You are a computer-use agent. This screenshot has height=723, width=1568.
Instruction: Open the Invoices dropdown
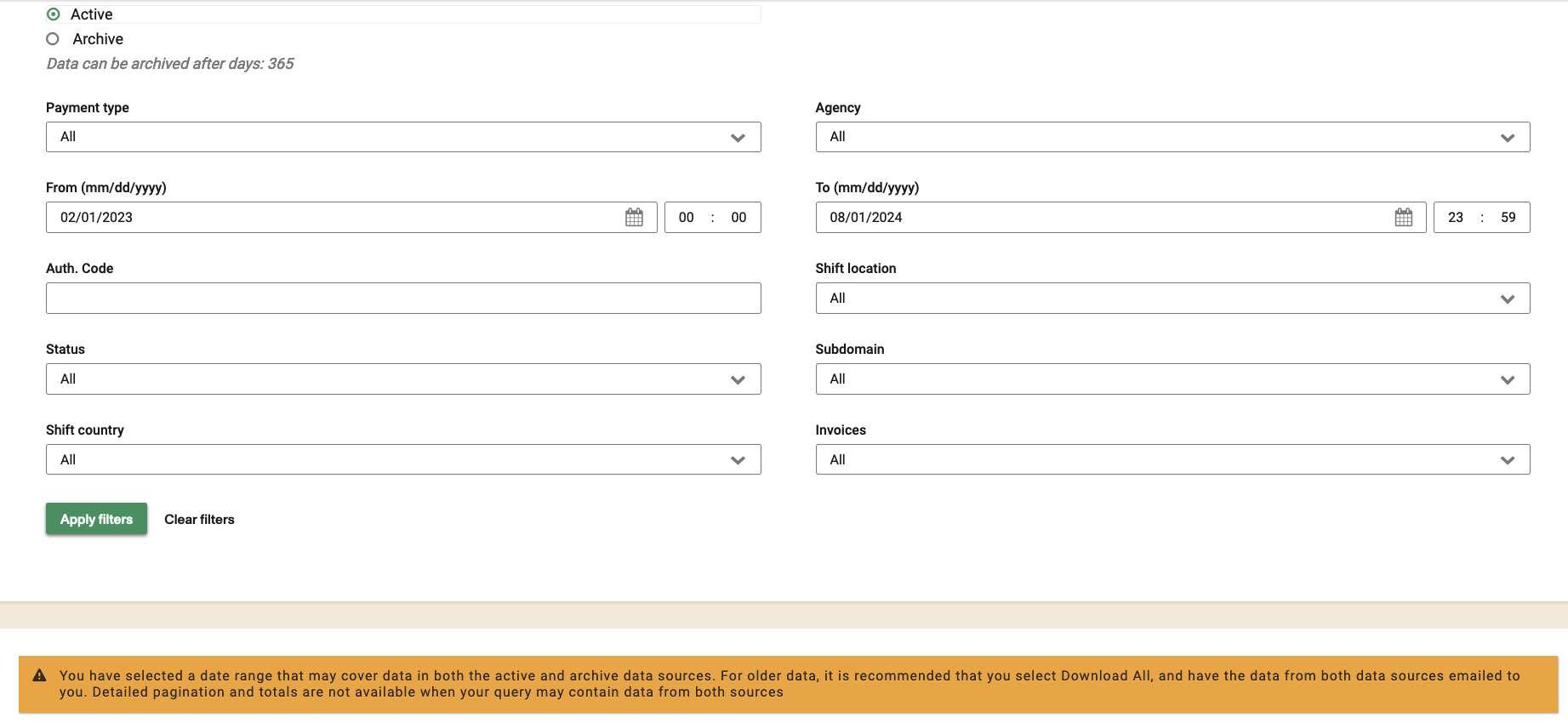tap(1172, 460)
